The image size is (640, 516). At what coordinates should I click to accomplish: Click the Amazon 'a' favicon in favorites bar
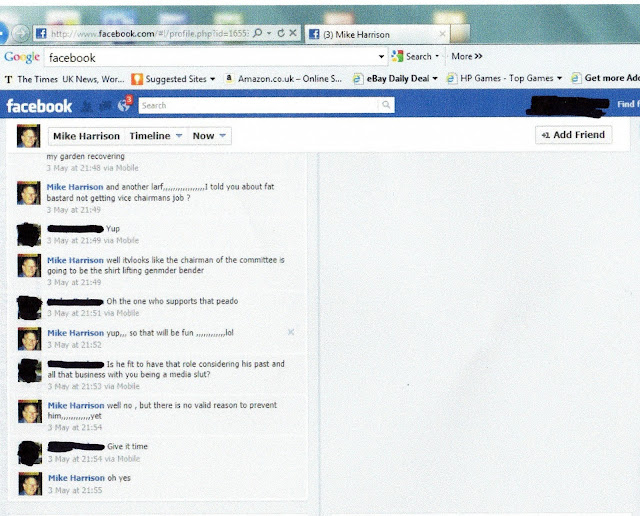[x=229, y=78]
